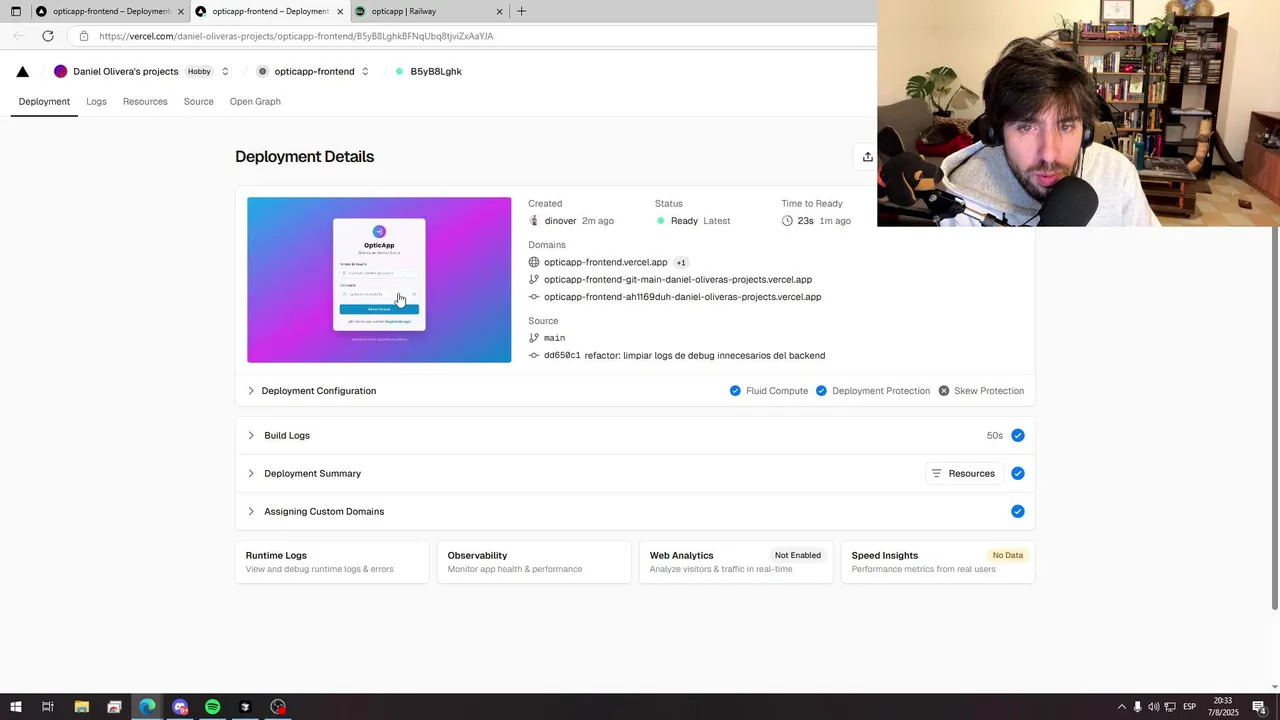Viewport: 1280px width, 720px height.
Task: Switch to the Resources tab
Action: (145, 101)
